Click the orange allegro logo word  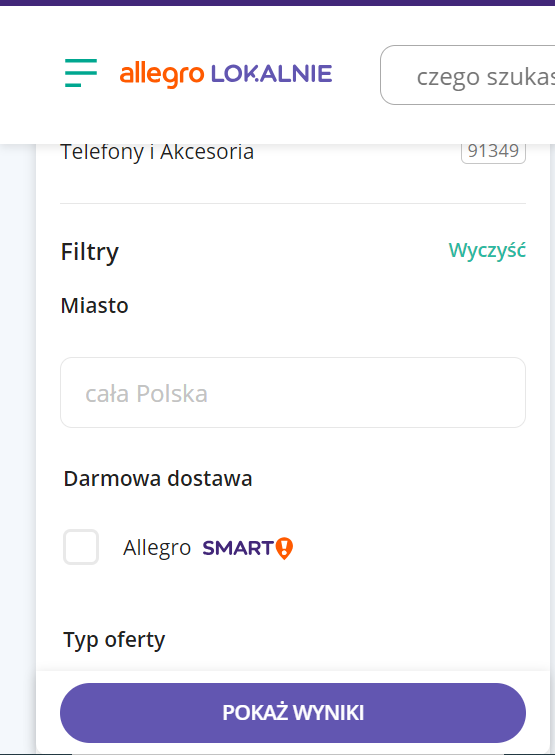(162, 75)
